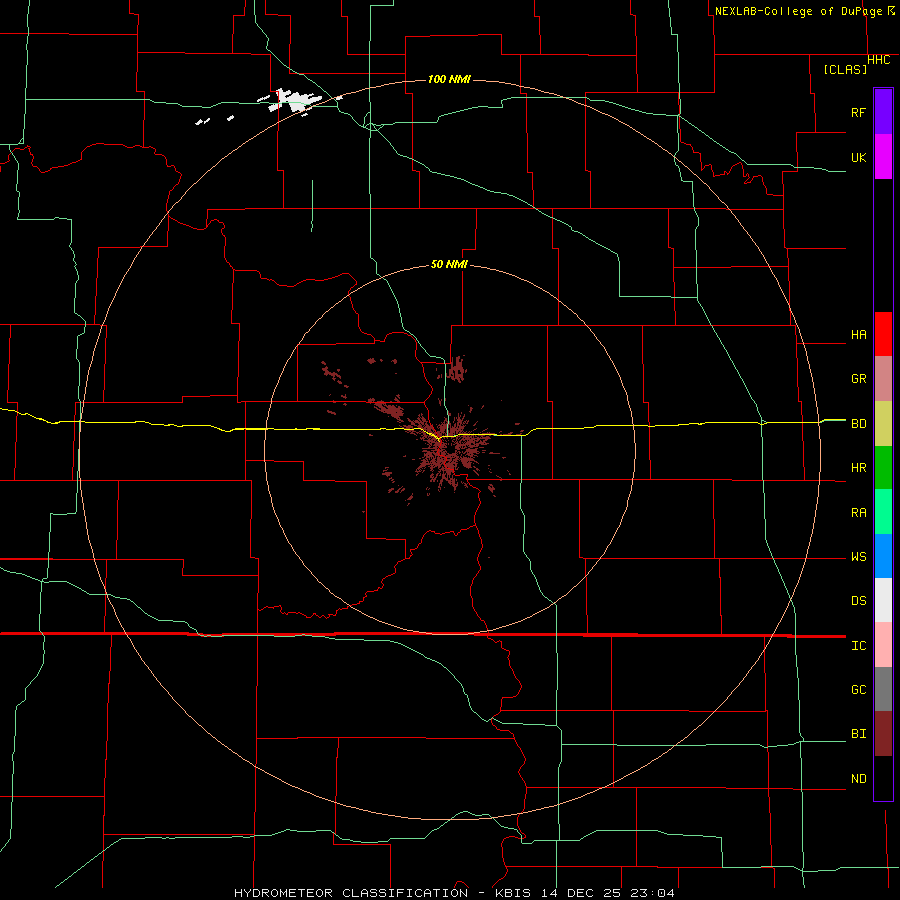Click the IC legend label

tap(858, 646)
